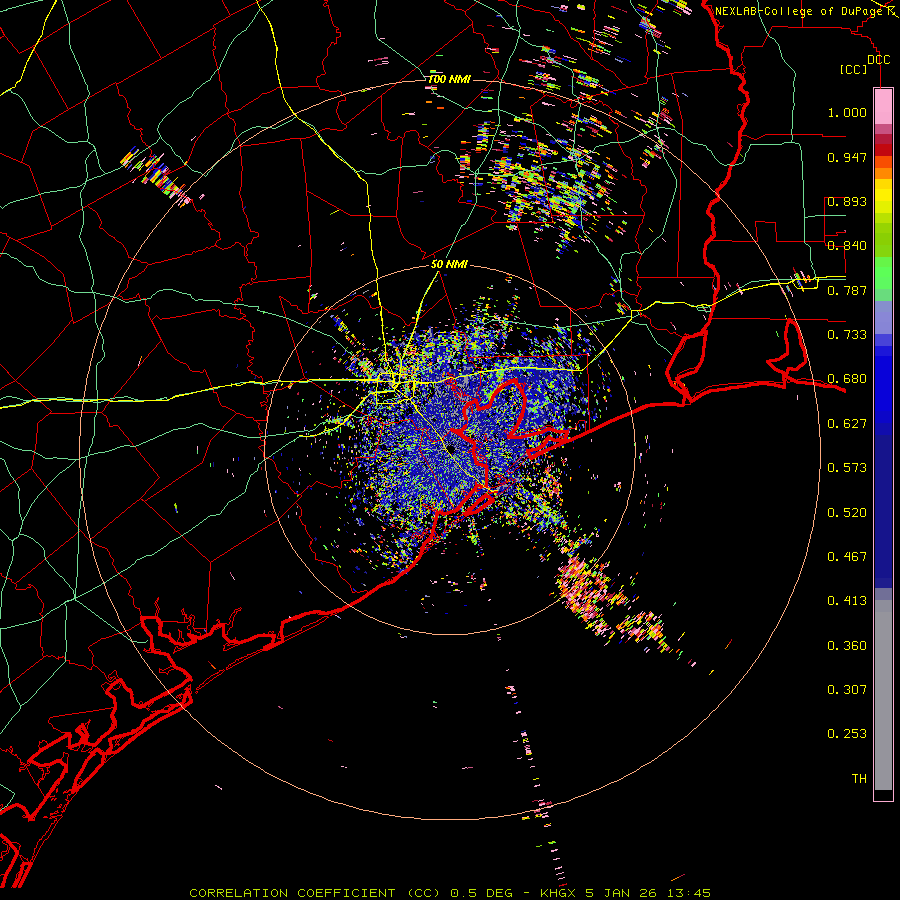Pick the yellow swatch on the color bar

click(883, 196)
